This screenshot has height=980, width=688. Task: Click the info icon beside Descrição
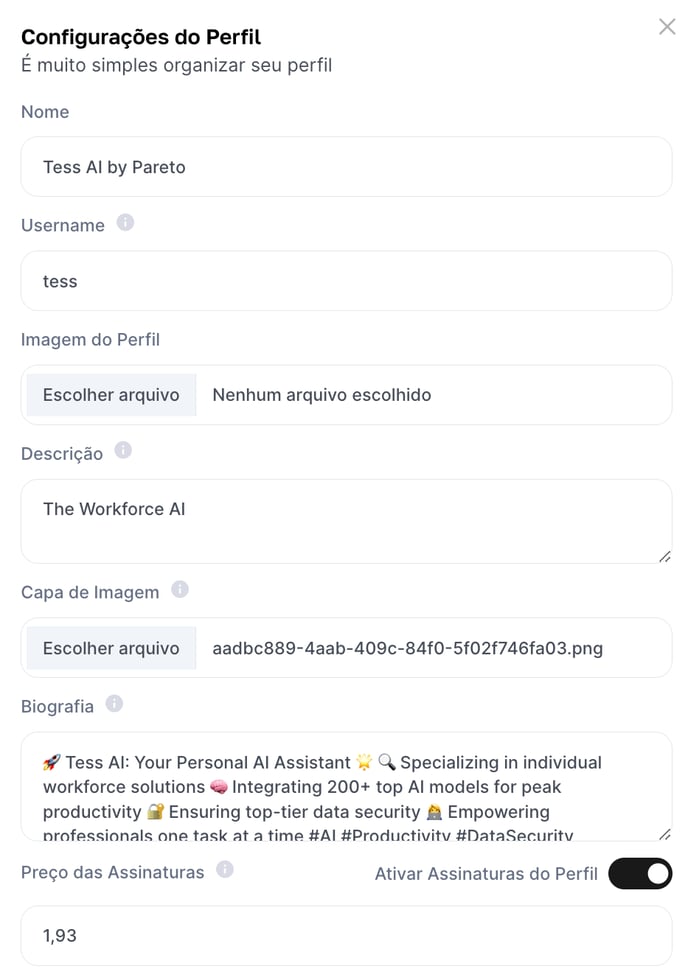coord(123,450)
